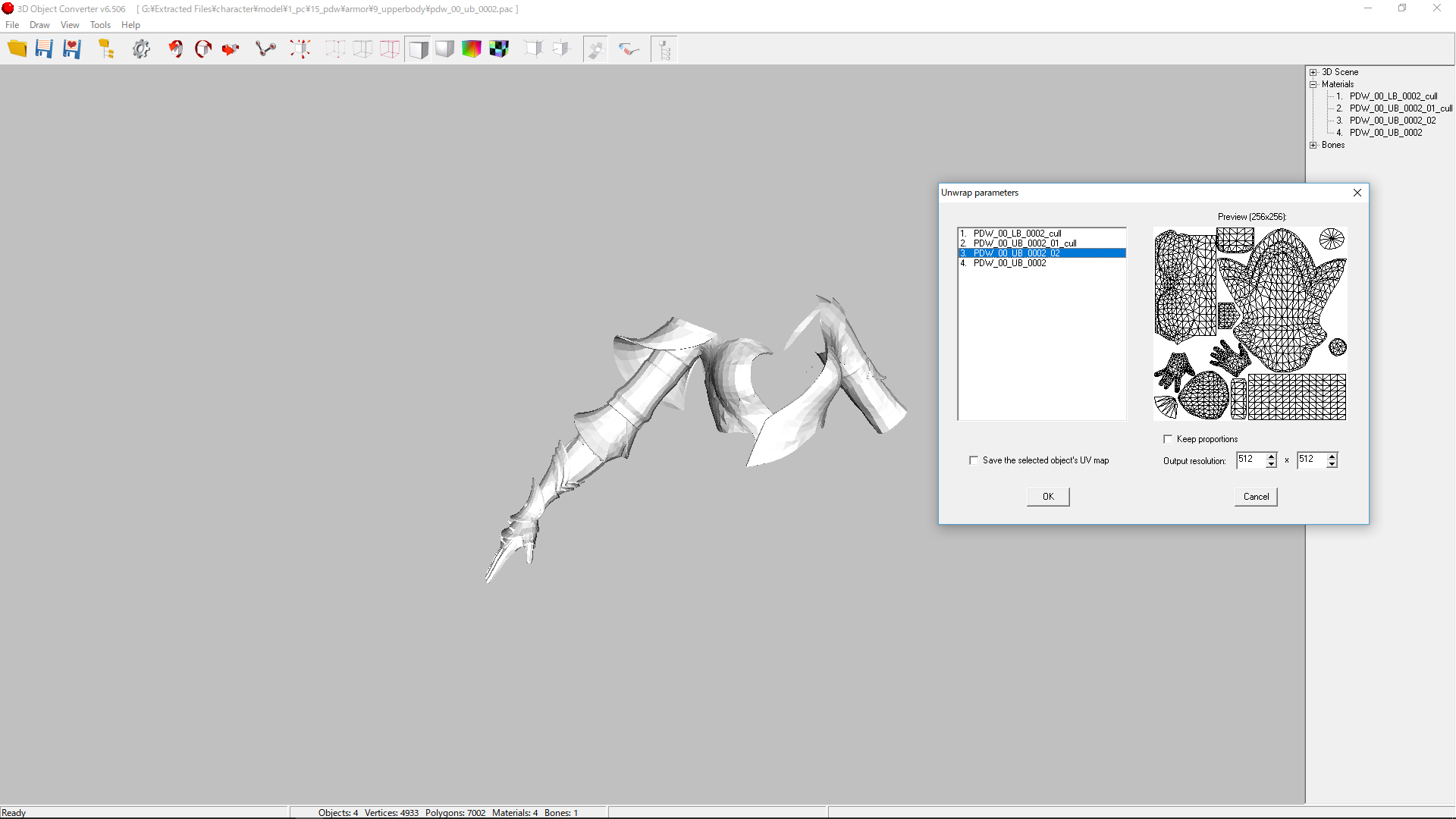The width and height of the screenshot is (1456, 819).
Task: Open the Tools menu
Action: click(x=100, y=25)
